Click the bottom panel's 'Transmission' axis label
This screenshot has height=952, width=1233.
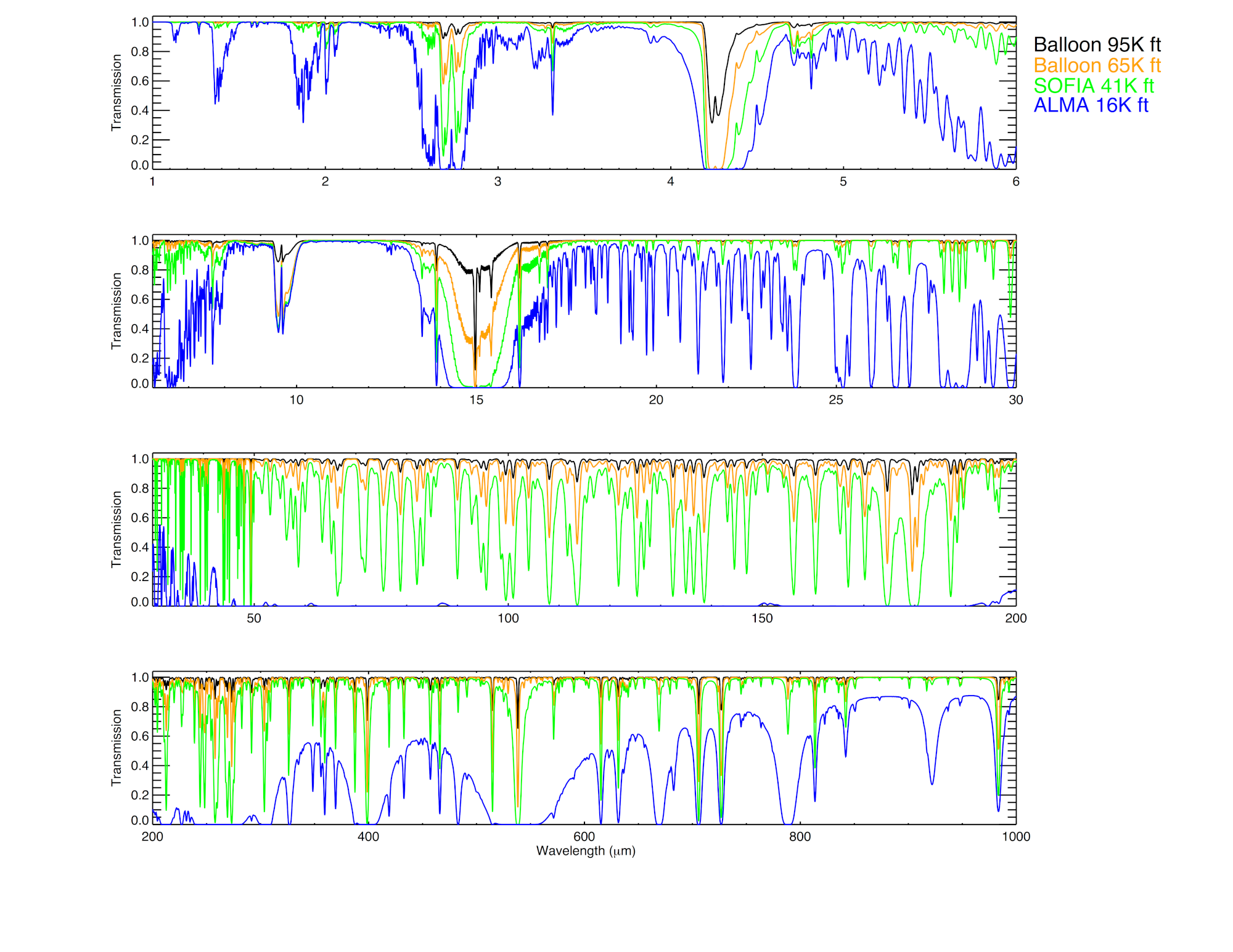116,747
